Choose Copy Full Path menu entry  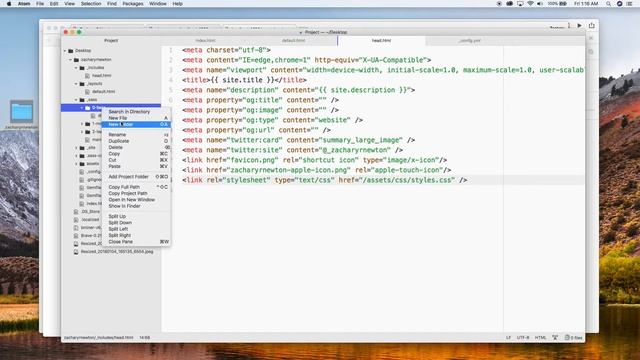136,187
